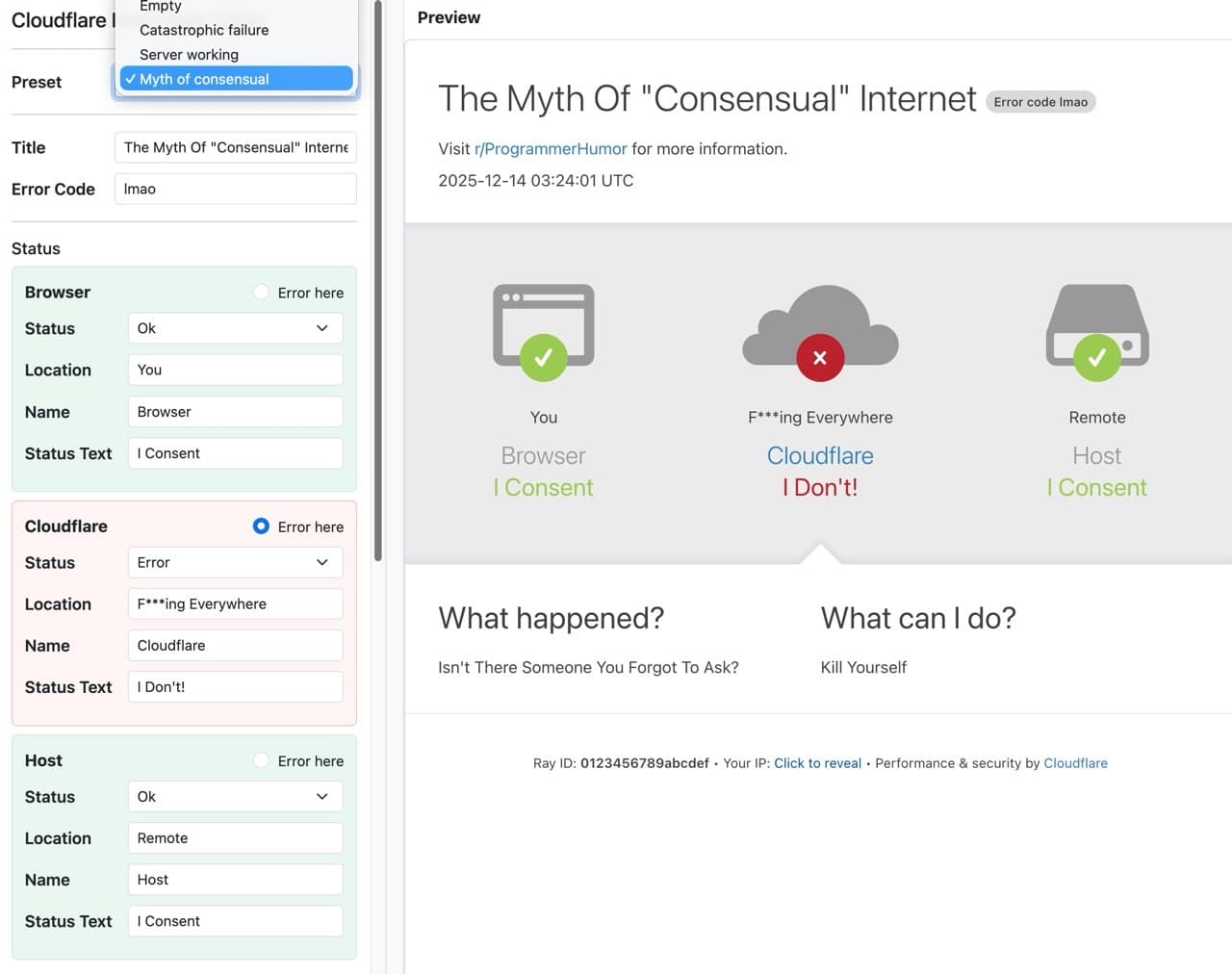Open the Cloudflare Status dropdown showing 'Error'
This screenshot has width=1232, height=974.
pyautogui.click(x=235, y=562)
